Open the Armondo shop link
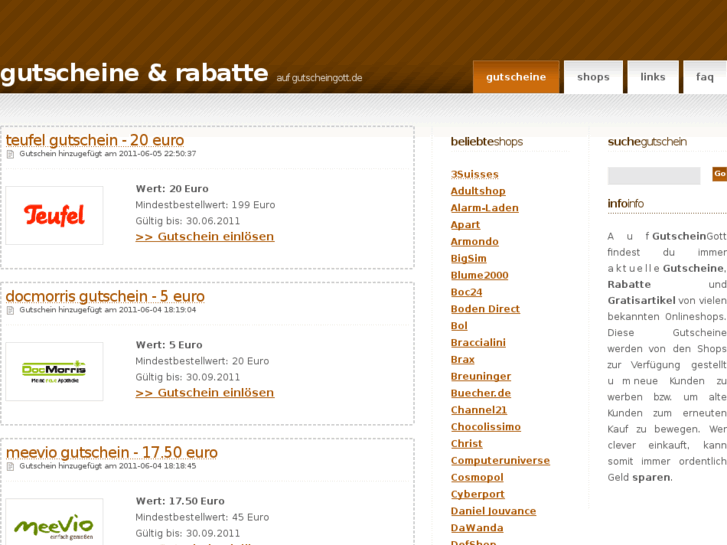Screen dimensions: 727x545 pyautogui.click(x=475, y=242)
